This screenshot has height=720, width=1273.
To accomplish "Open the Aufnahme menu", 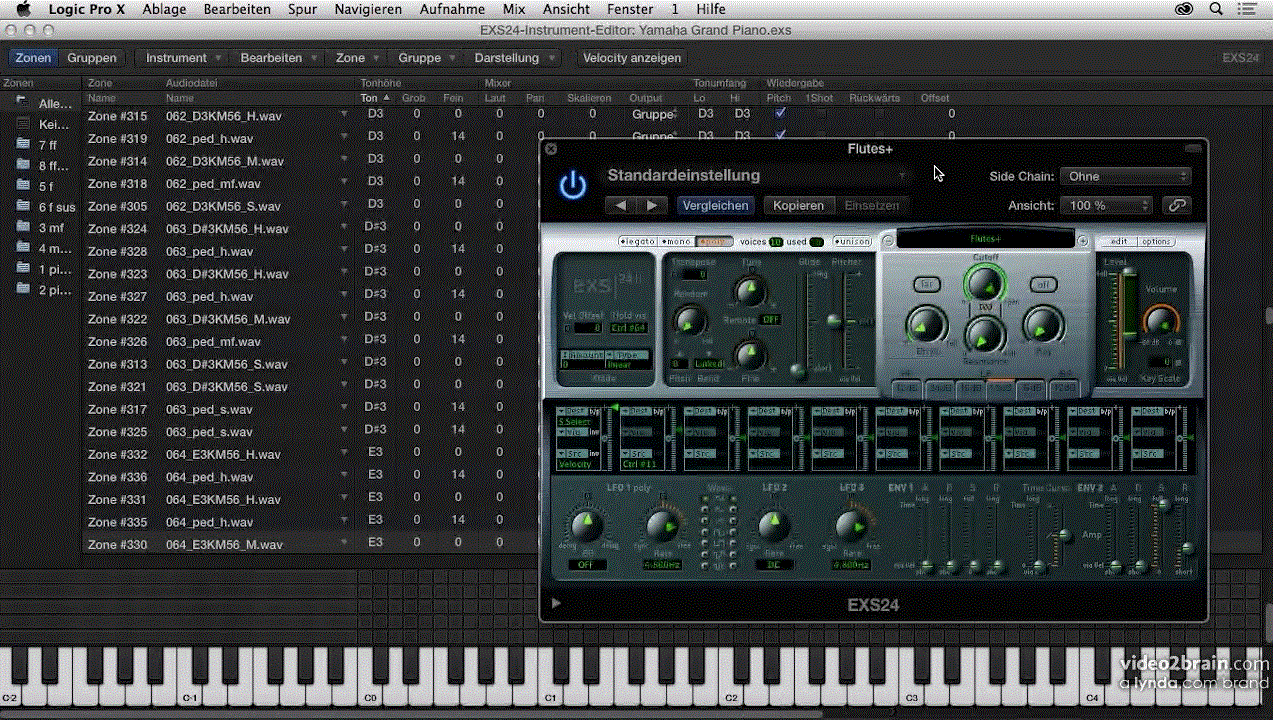I will 452,9.
